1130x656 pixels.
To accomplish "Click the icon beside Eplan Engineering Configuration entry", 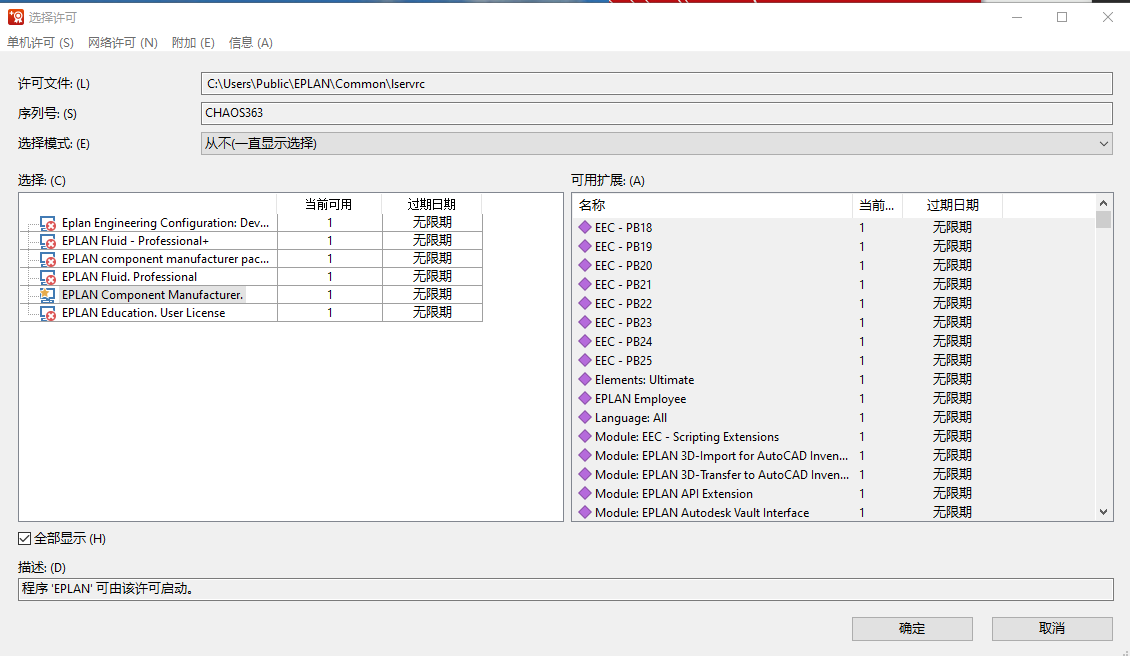I will pyautogui.click(x=47, y=224).
